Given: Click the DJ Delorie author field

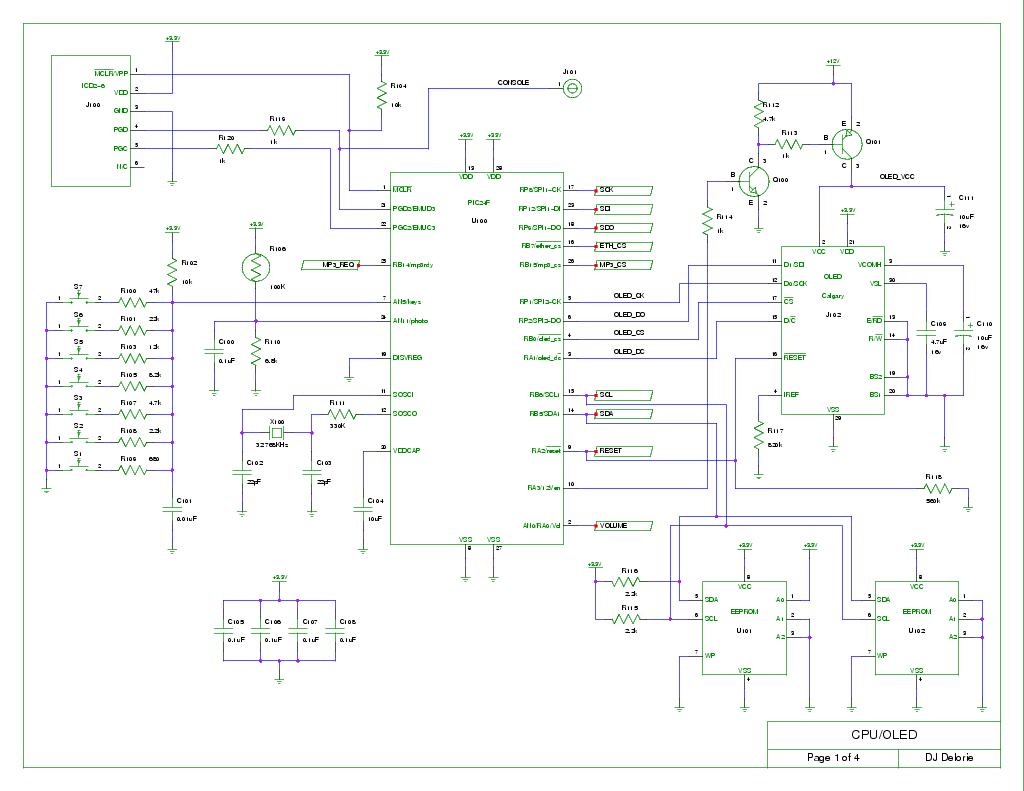Looking at the screenshot, I should [949, 758].
